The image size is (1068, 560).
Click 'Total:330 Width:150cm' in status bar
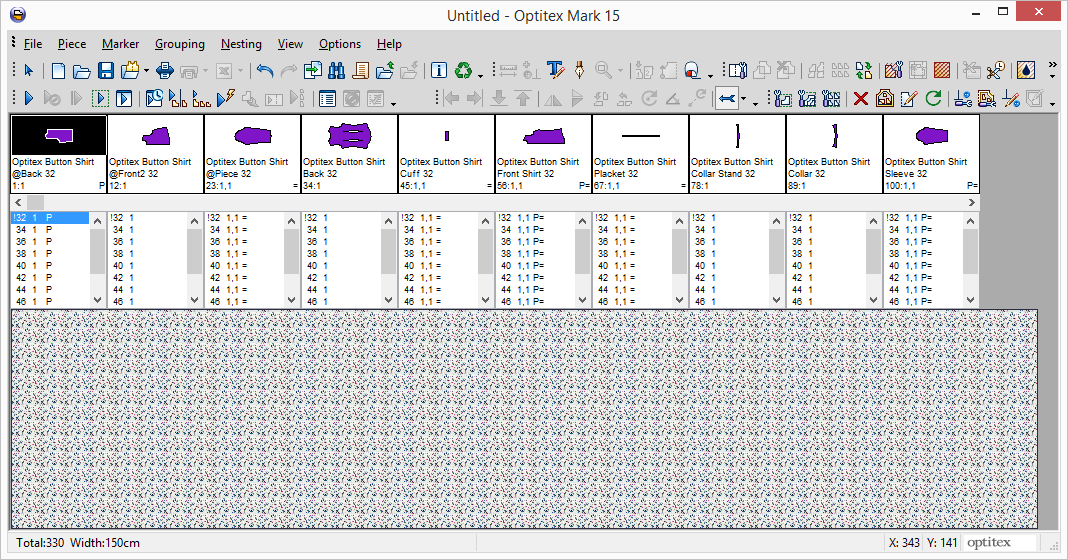point(78,543)
